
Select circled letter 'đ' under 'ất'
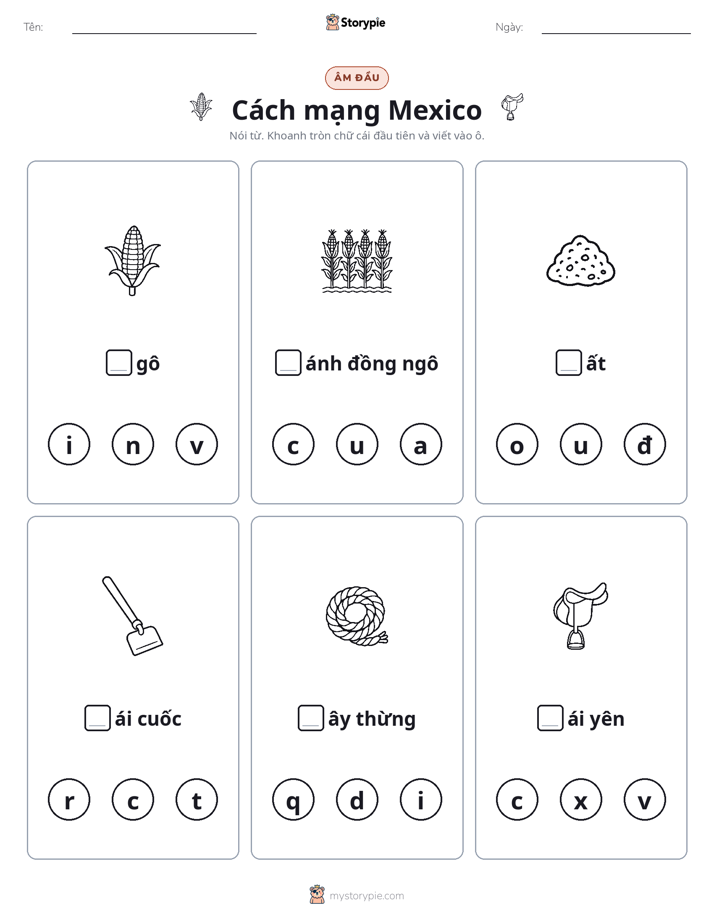click(x=644, y=444)
